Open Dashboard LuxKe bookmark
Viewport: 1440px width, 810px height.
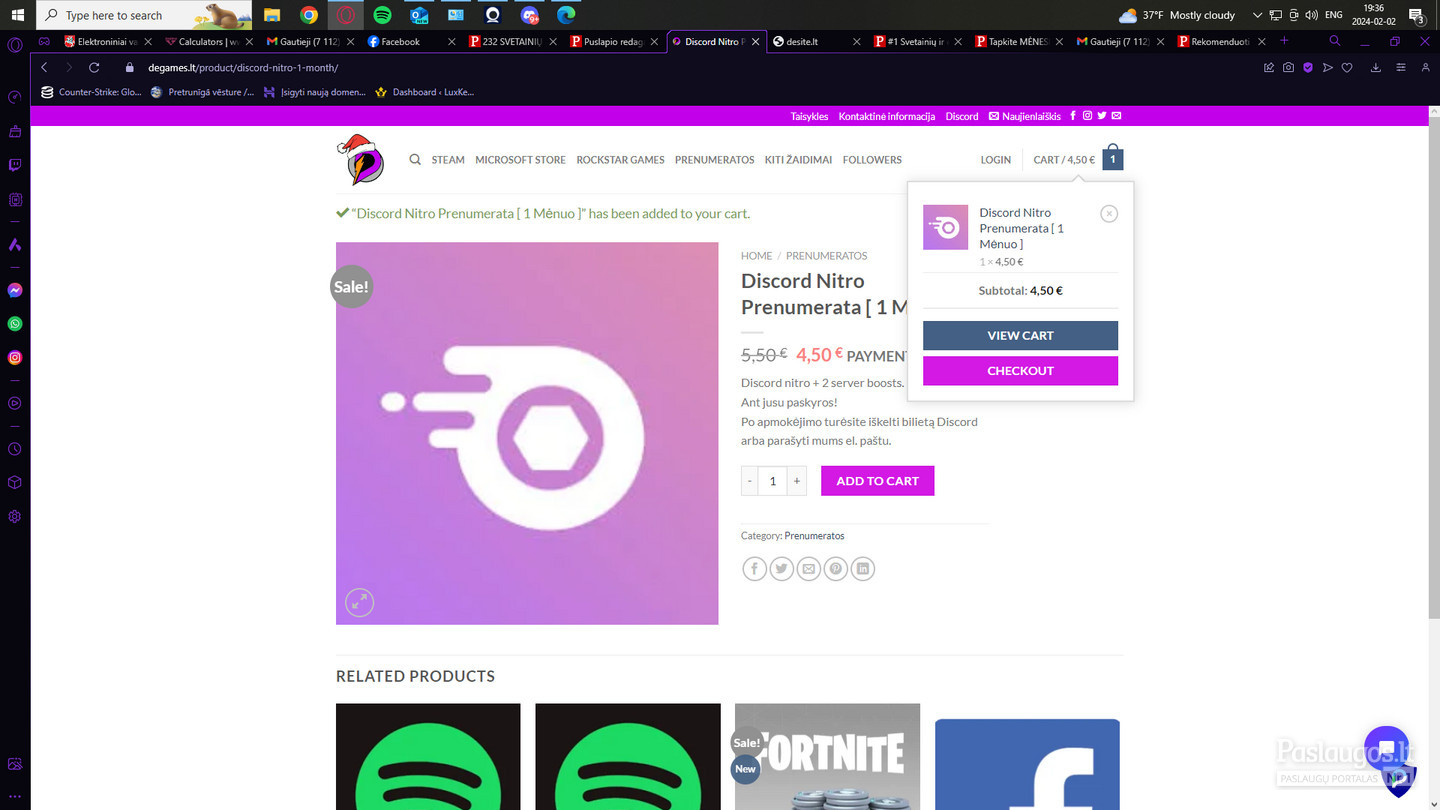pyautogui.click(x=424, y=92)
